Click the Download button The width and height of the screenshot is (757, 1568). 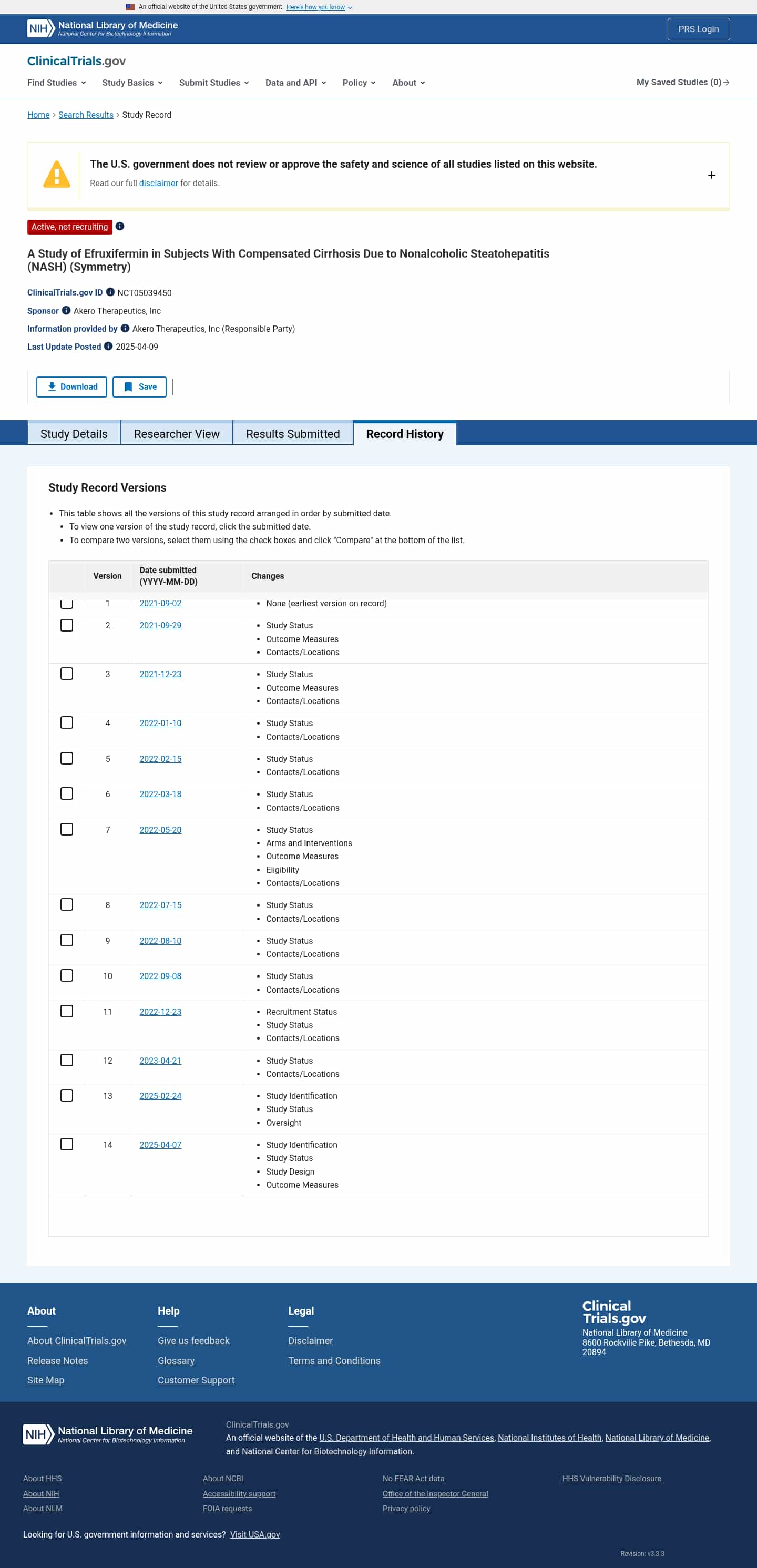tap(72, 386)
